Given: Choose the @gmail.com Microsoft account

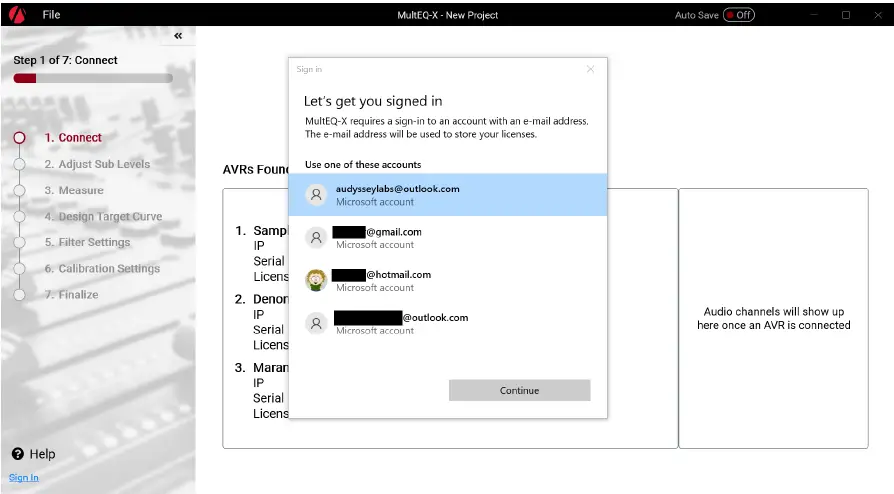Looking at the screenshot, I should (x=448, y=237).
